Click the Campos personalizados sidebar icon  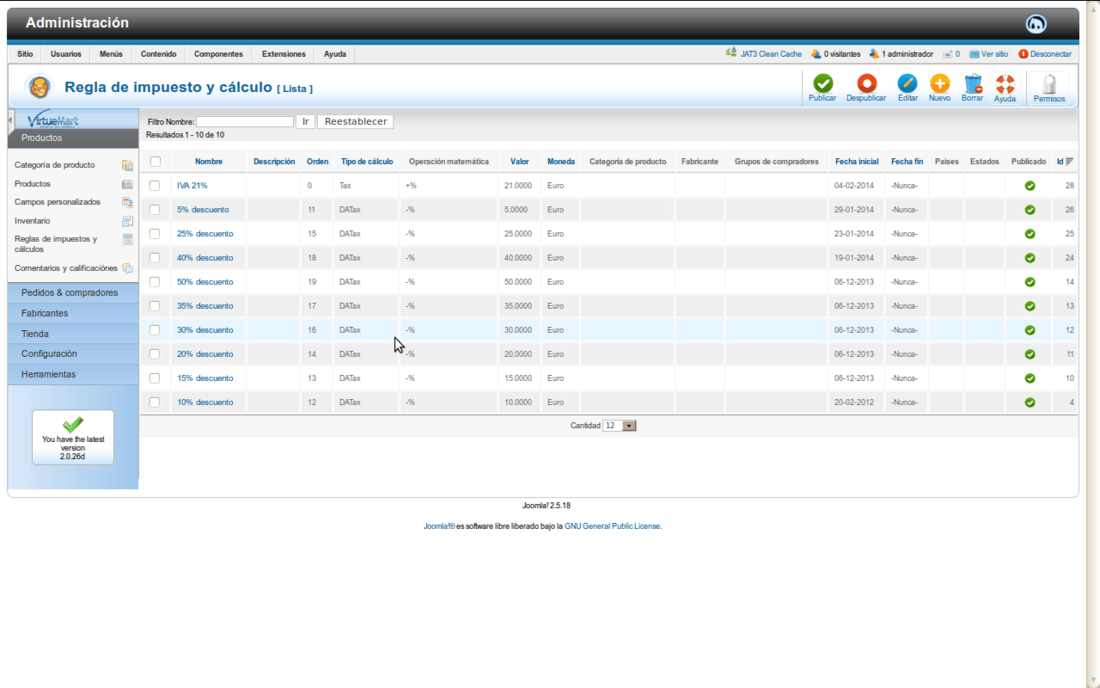[127, 202]
